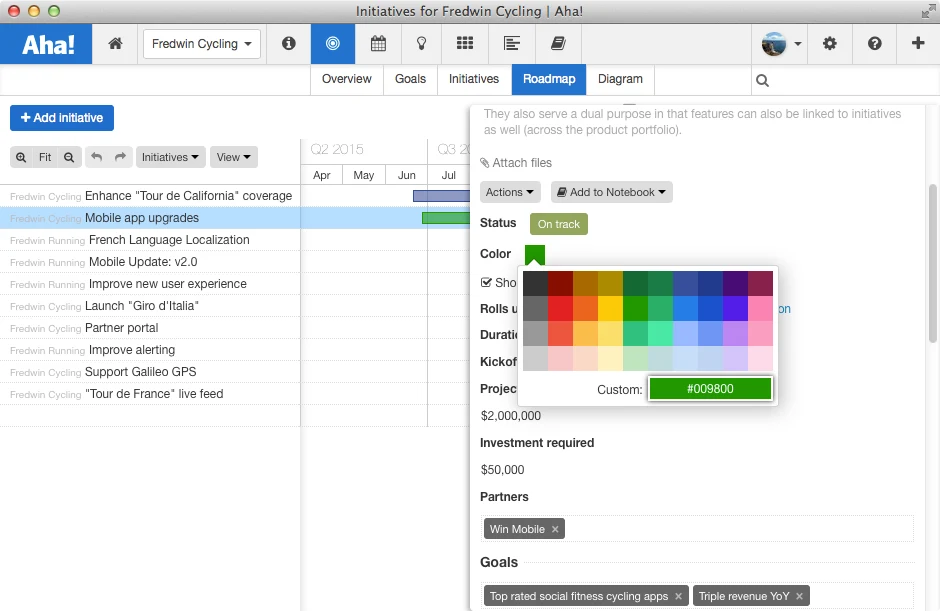This screenshot has width=940, height=611.
Task: Remove the Triple revenue YoY goal tag
Action: pyautogui.click(x=799, y=596)
